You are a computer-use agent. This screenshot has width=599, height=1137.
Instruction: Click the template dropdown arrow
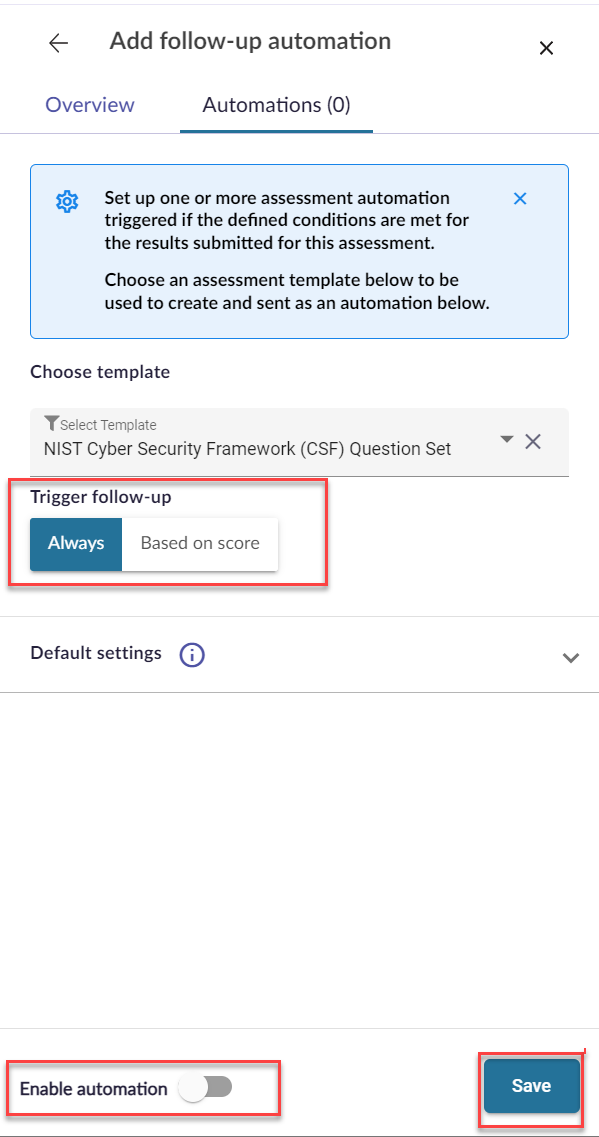pos(506,440)
